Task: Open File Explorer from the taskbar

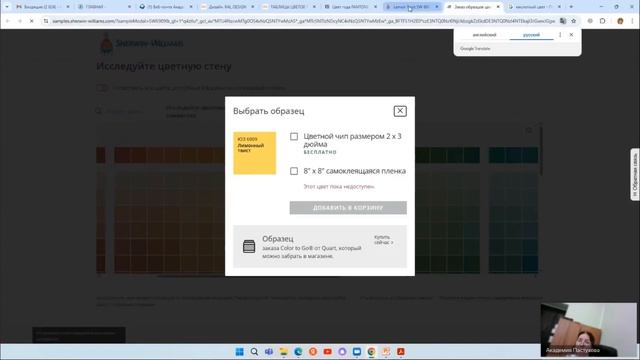Action: [x=284, y=351]
